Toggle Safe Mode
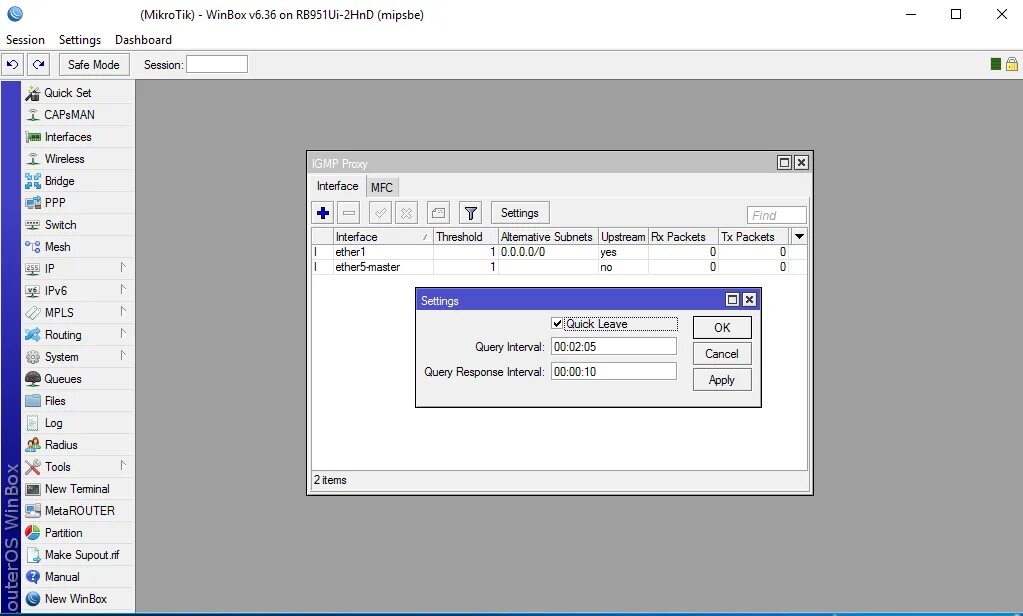The image size is (1023, 616). point(94,65)
